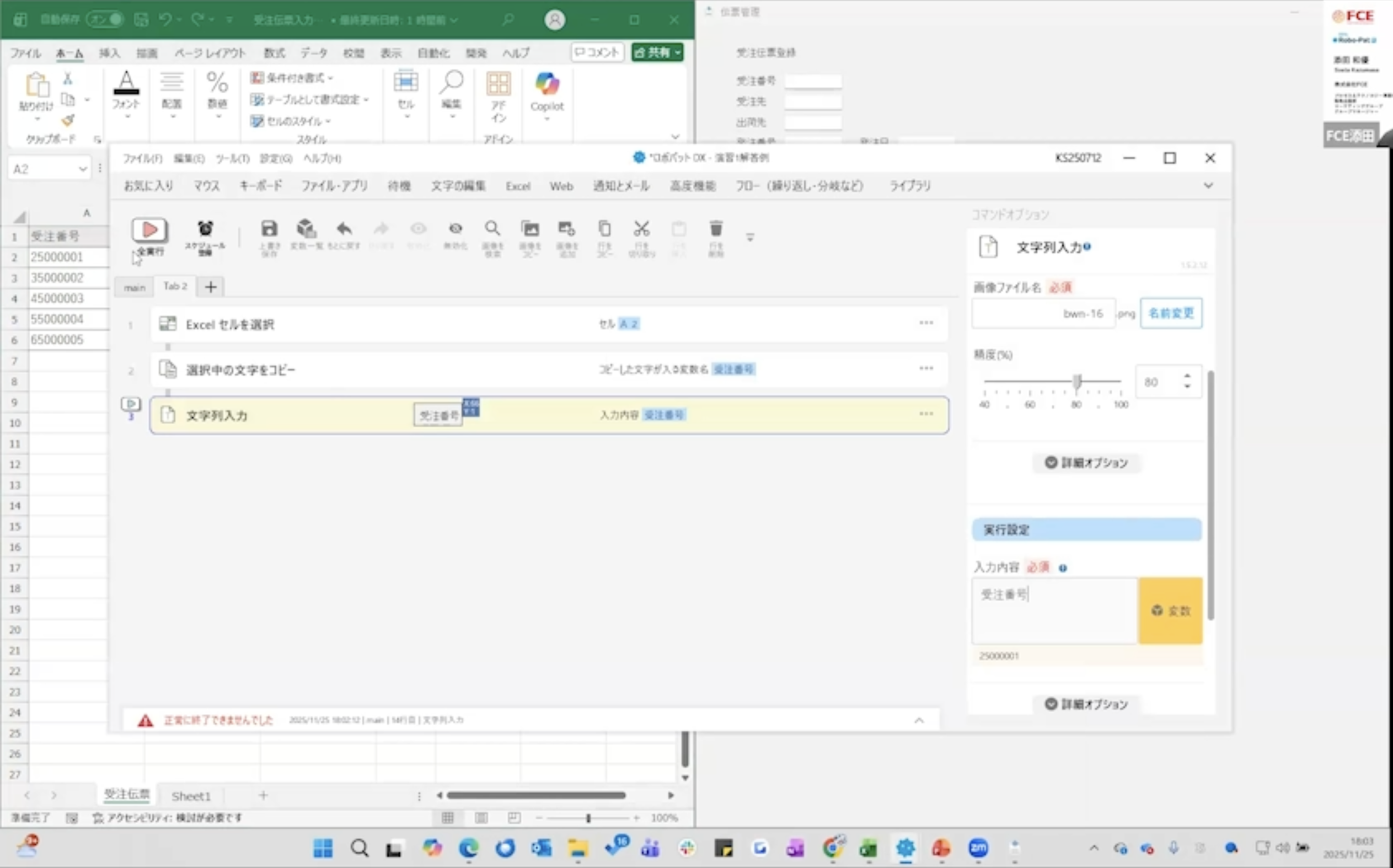Click the yellow 変数 variable button
Viewport: 1393px width, 868px height.
(1170, 611)
